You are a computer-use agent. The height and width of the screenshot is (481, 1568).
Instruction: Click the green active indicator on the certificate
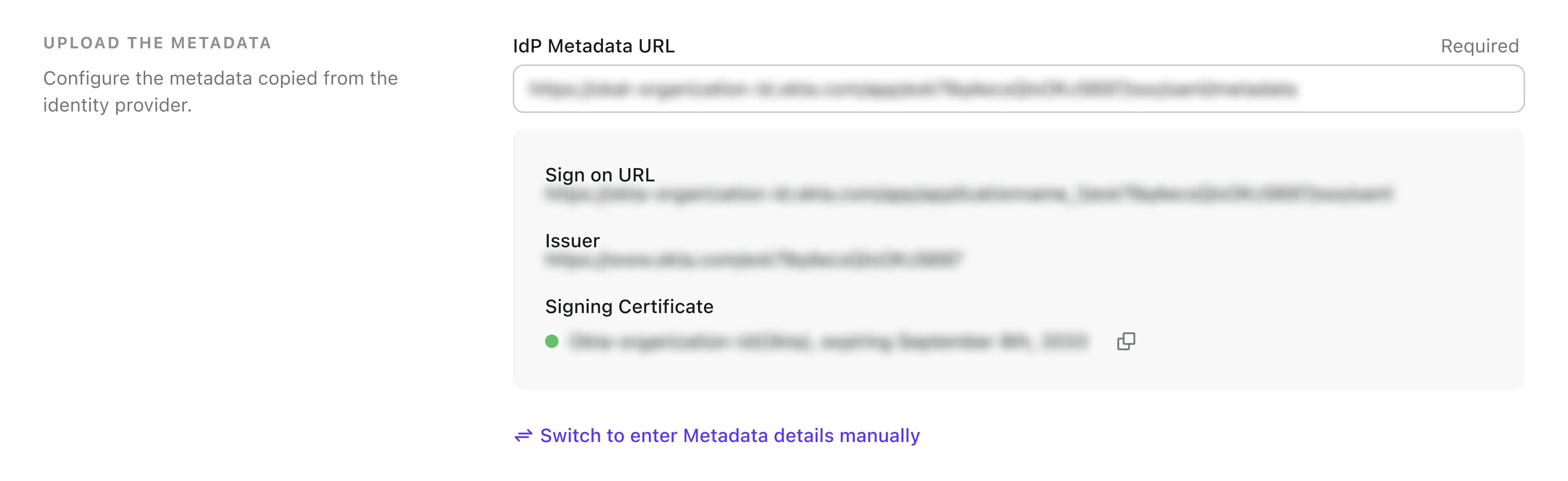pyautogui.click(x=552, y=342)
